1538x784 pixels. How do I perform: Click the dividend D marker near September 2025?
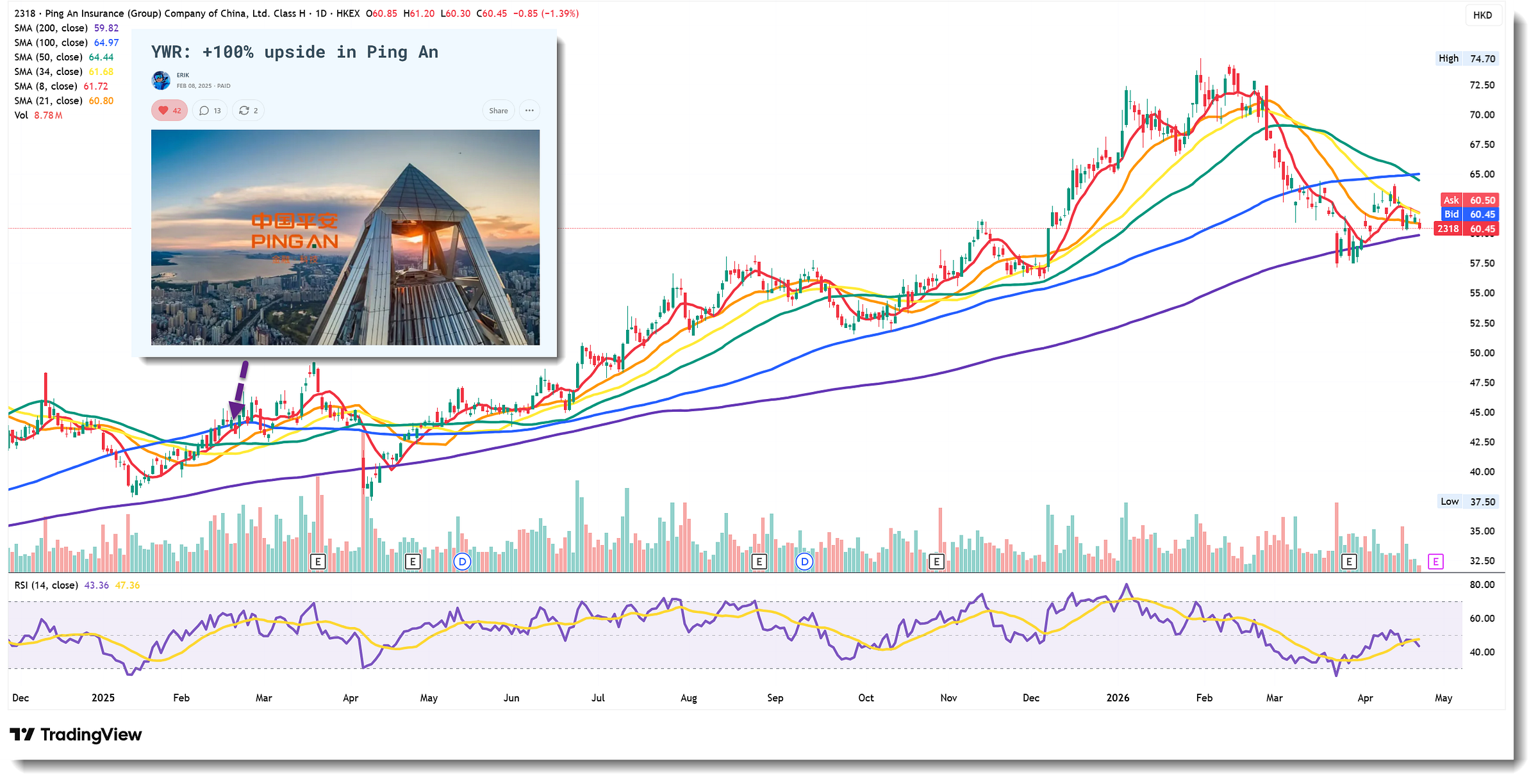coord(804,562)
